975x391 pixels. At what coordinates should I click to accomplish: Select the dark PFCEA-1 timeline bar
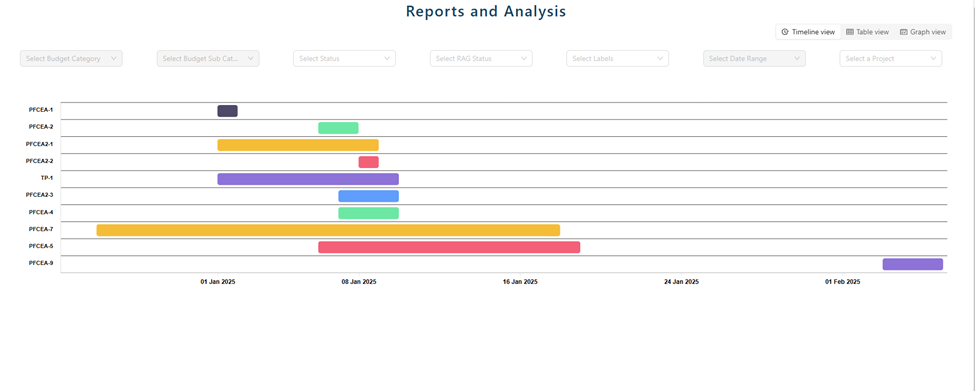[228, 111]
